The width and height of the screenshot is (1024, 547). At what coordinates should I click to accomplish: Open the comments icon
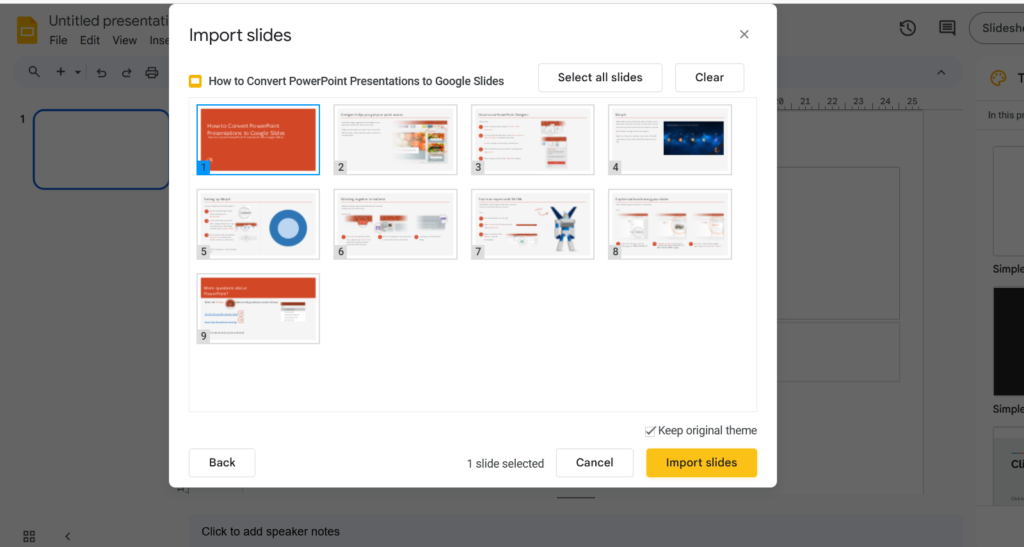tap(946, 28)
